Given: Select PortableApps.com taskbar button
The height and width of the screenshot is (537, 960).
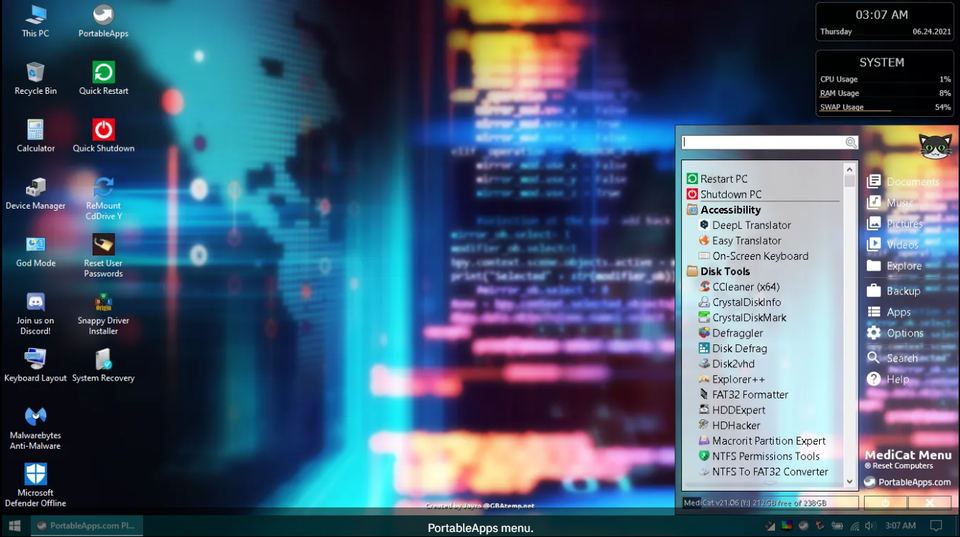Looking at the screenshot, I should click(87, 525).
